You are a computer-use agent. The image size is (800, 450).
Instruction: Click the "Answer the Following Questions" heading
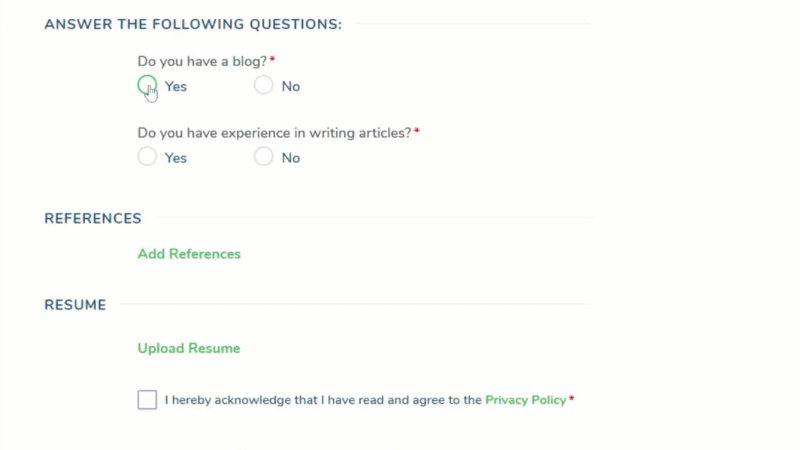193,24
